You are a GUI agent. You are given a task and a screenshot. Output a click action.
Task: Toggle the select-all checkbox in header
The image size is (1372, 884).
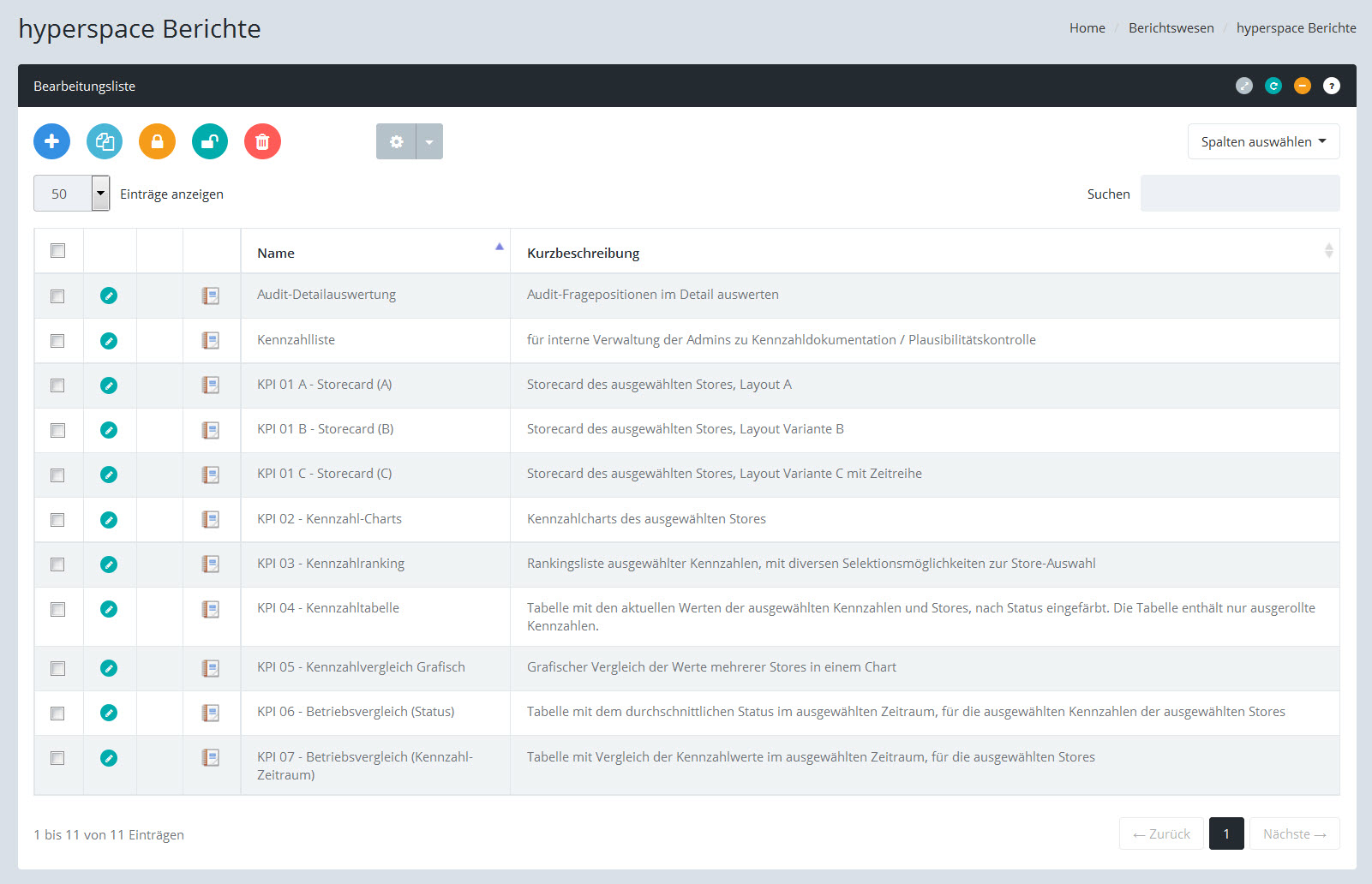coord(58,251)
